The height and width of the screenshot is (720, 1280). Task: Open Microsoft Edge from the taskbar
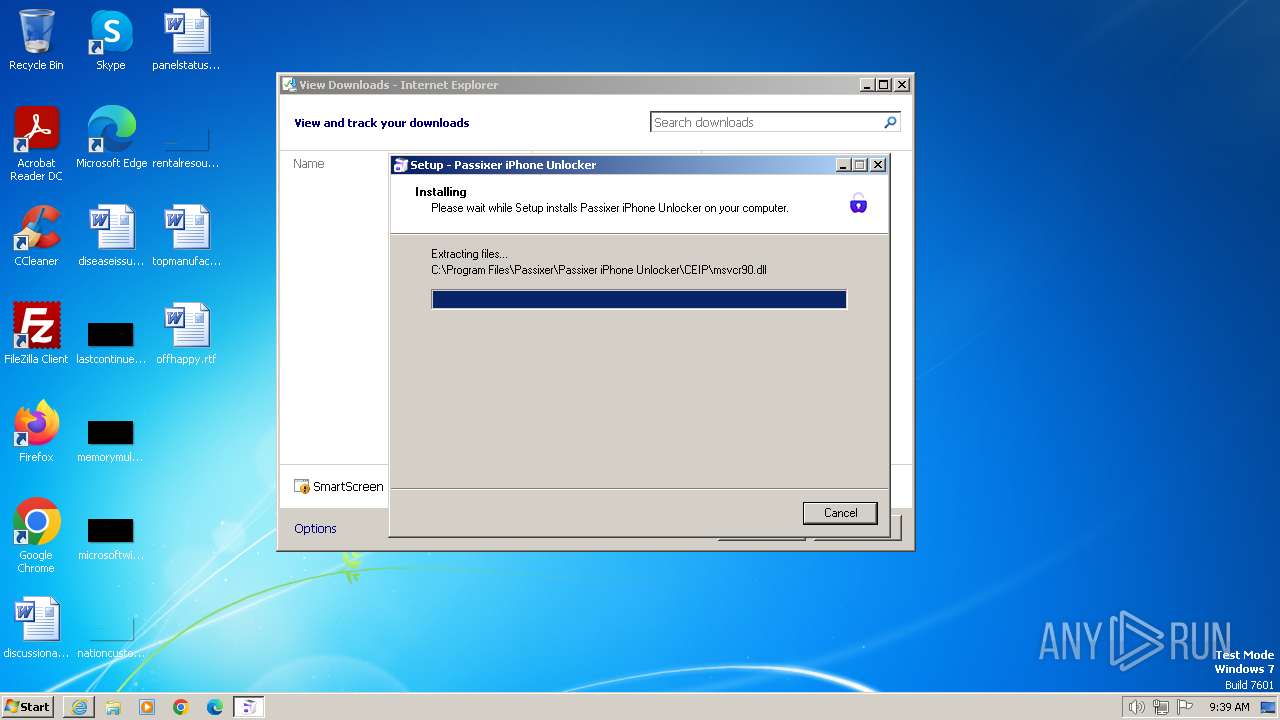click(215, 707)
